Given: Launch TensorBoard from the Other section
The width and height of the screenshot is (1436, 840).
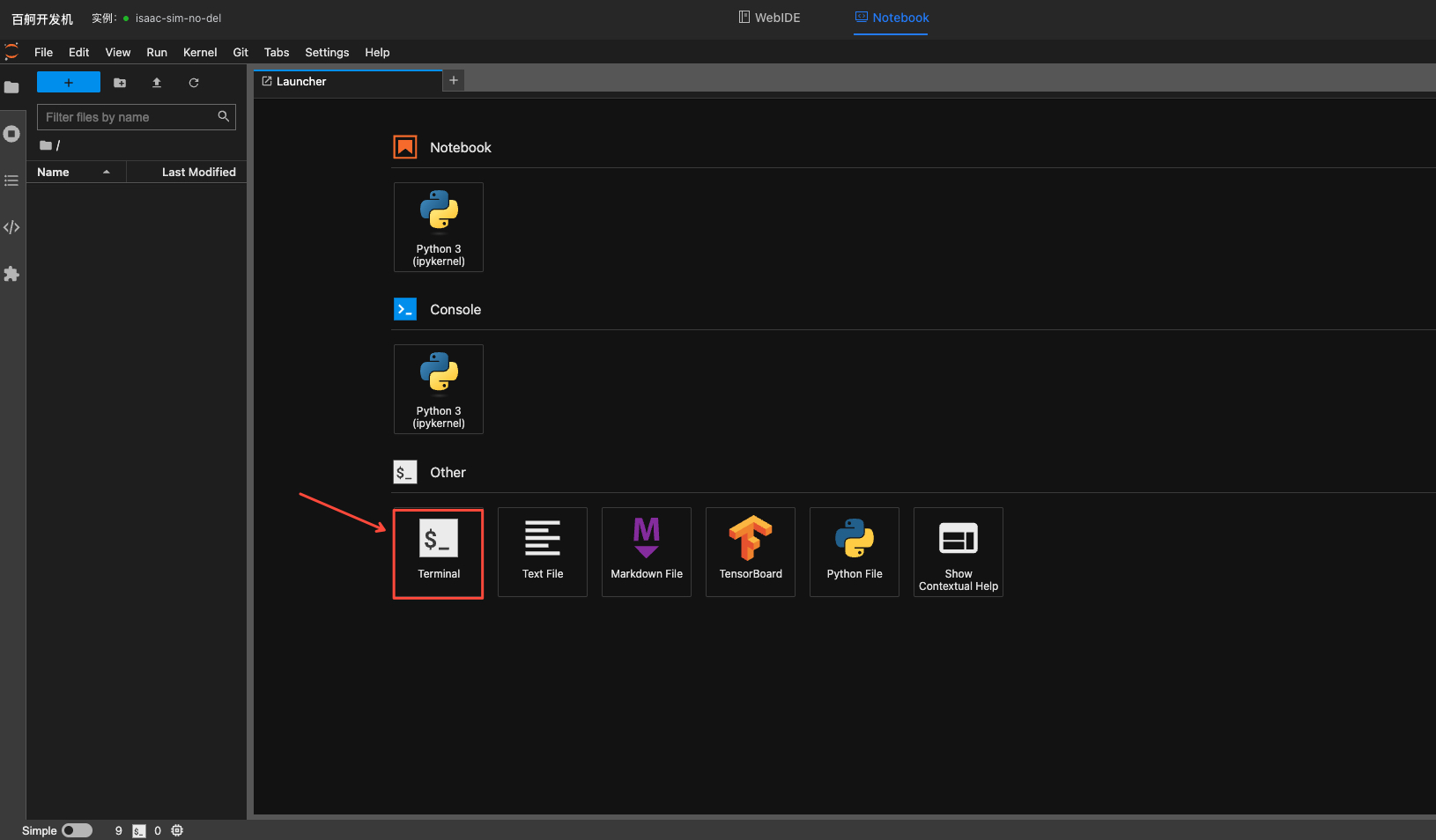Looking at the screenshot, I should tap(750, 552).
